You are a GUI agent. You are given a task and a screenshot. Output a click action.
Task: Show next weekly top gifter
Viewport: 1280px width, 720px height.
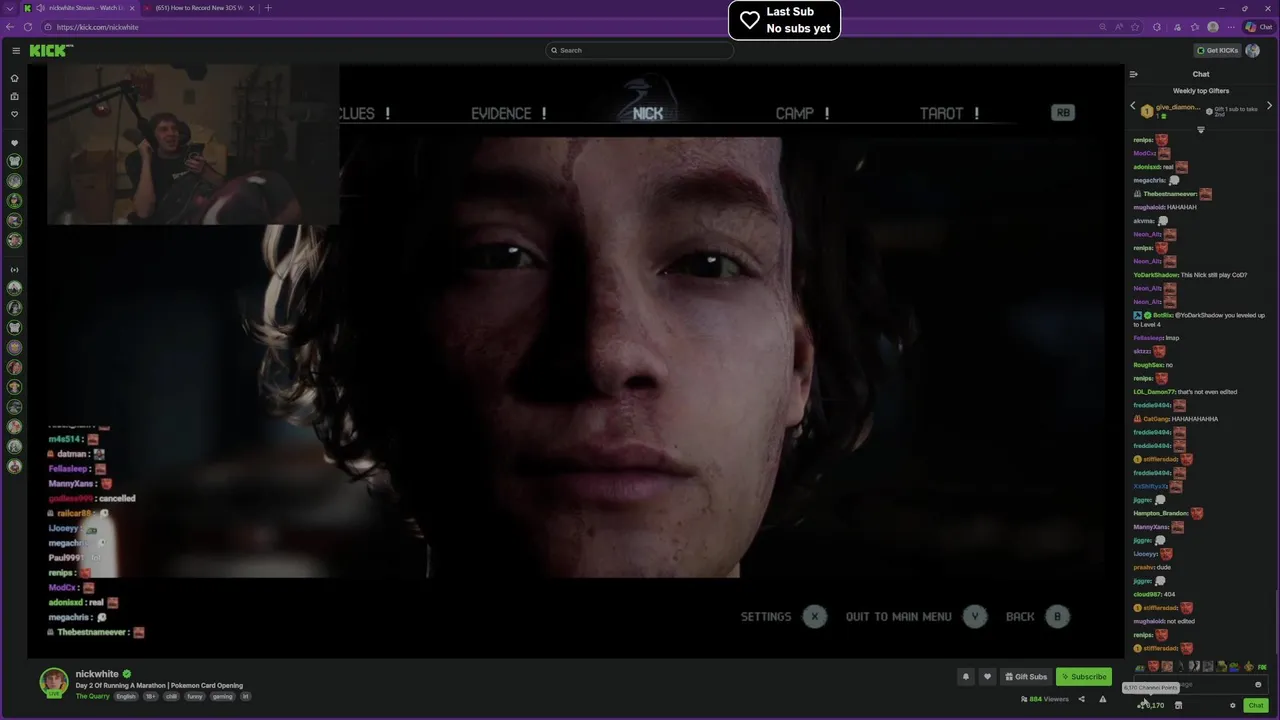pyautogui.click(x=1269, y=106)
